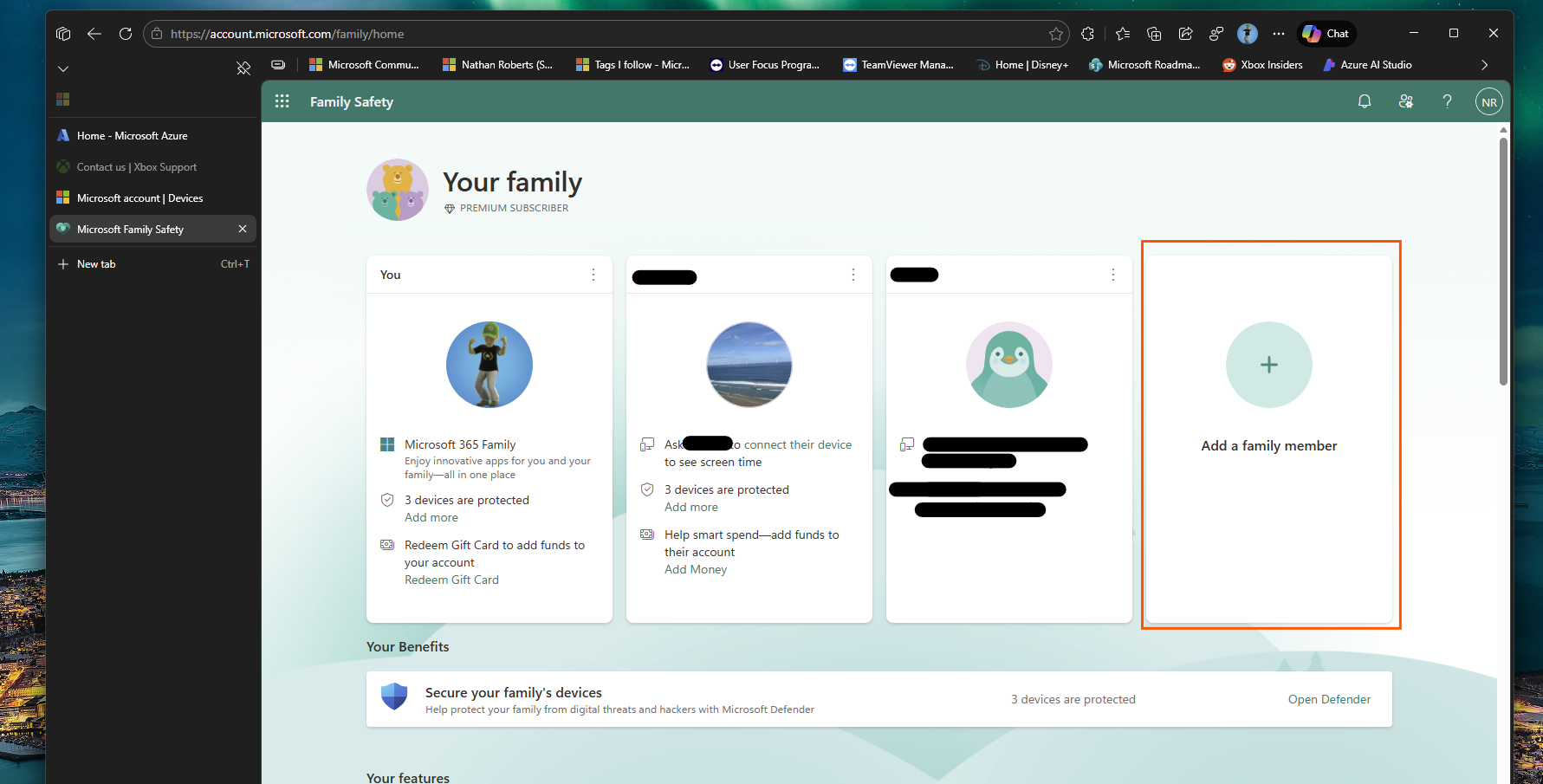Add this page to favorites star
The height and width of the screenshot is (784, 1543).
tap(1056, 34)
